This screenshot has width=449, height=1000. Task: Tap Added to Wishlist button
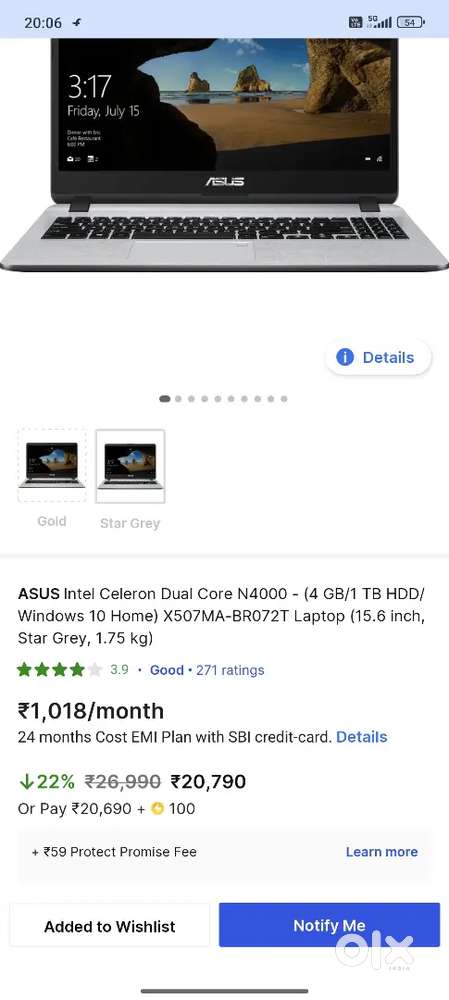tap(110, 926)
